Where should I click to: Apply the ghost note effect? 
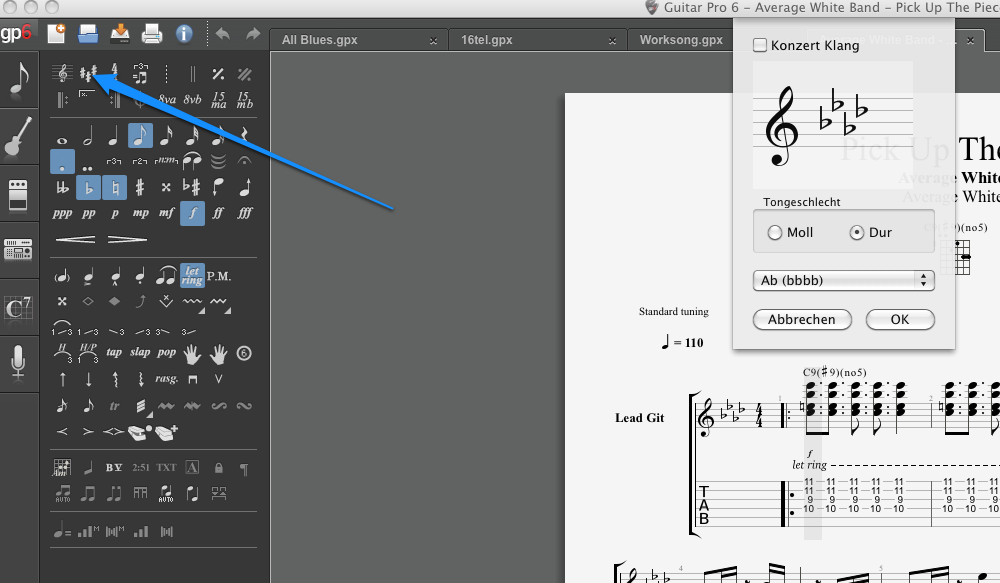[x=62, y=276]
